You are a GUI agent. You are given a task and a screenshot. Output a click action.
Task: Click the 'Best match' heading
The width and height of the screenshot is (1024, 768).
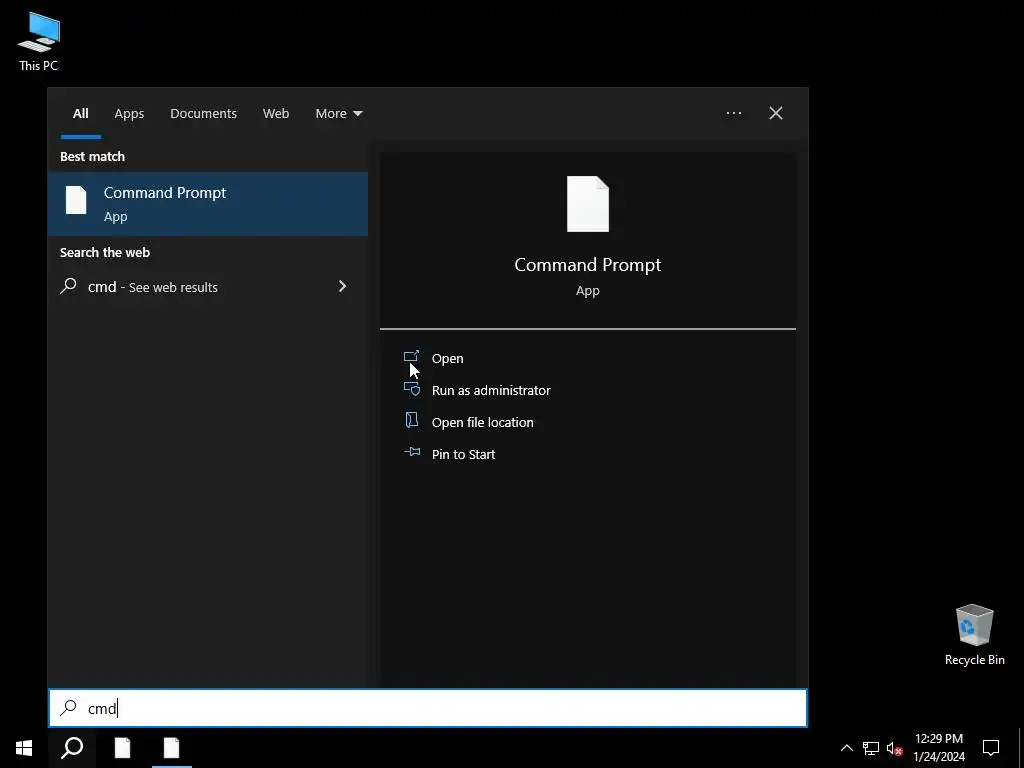92,157
